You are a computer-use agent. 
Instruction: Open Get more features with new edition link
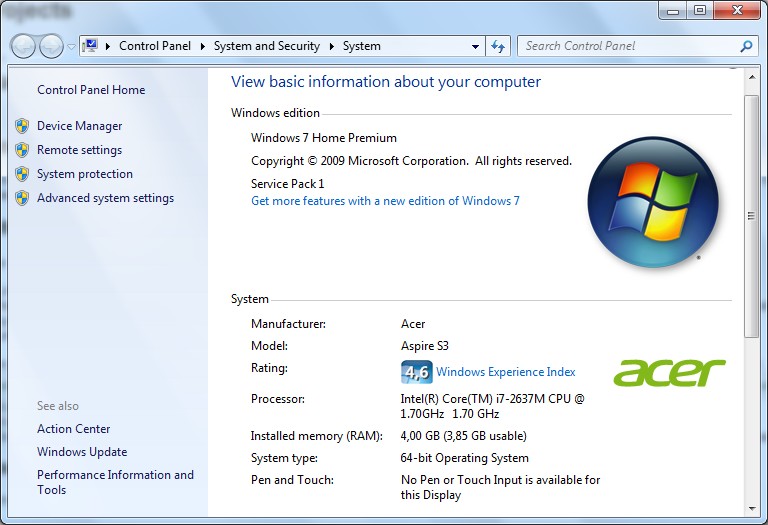[385, 201]
